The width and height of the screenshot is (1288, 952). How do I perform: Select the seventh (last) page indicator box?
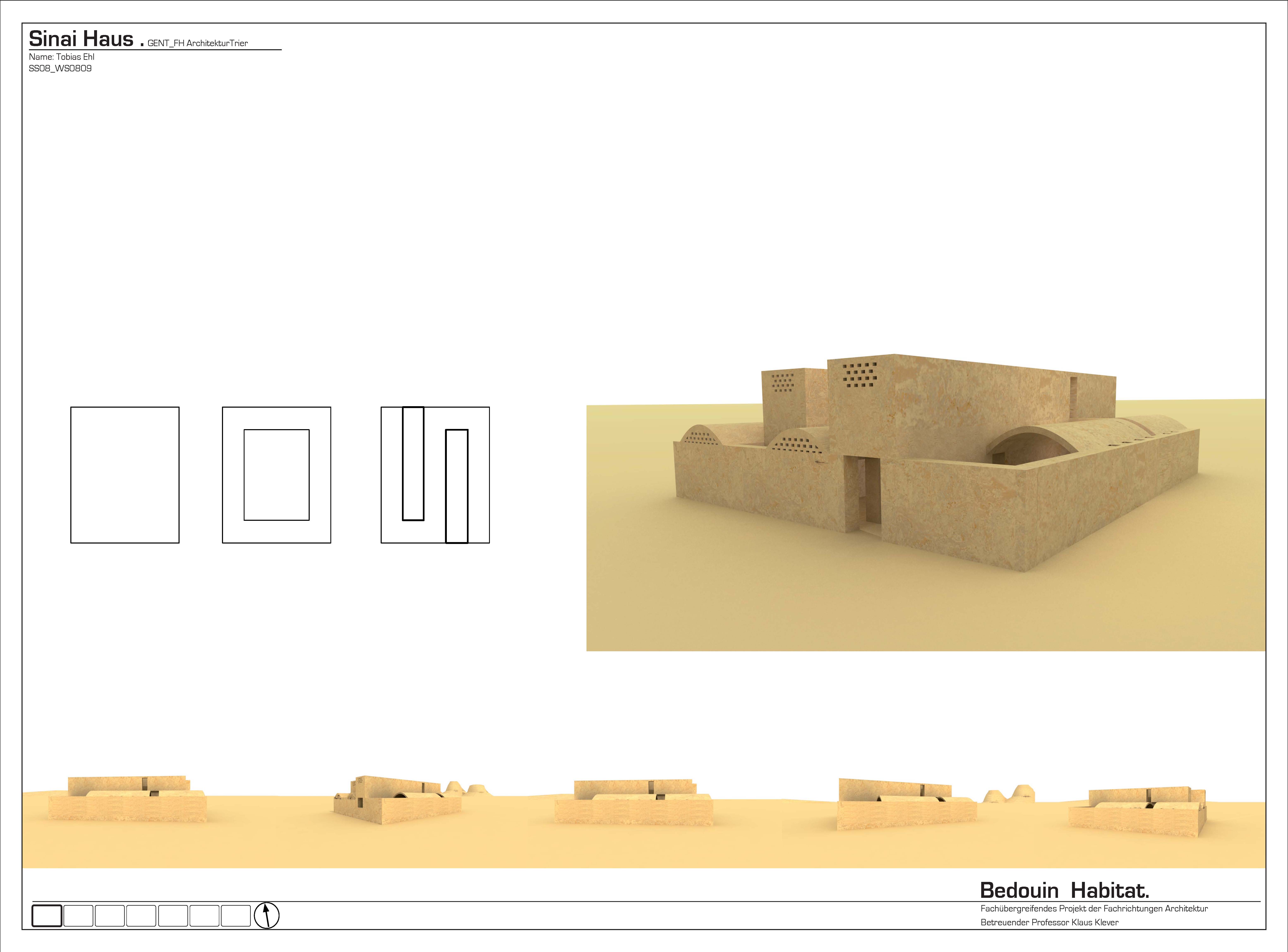coord(236,916)
